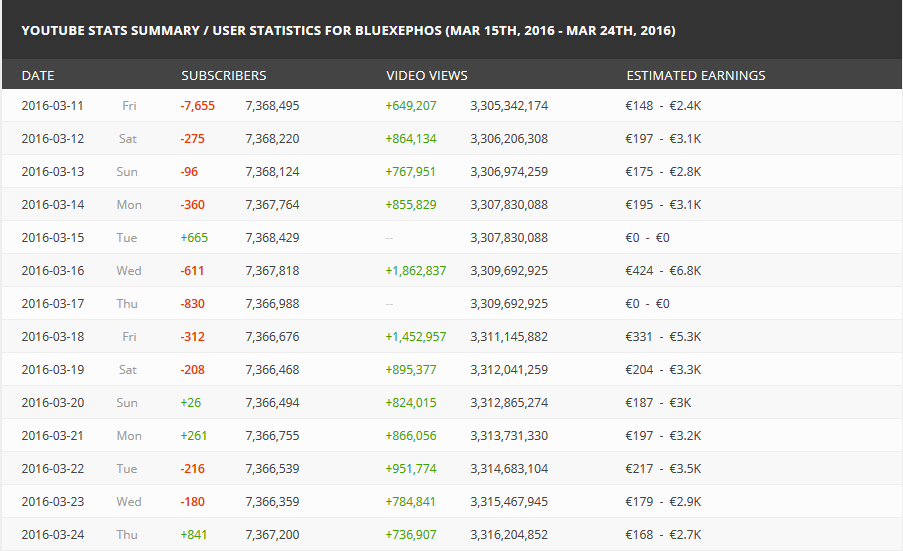Click earnings €195 - €3.1K

coord(663,205)
